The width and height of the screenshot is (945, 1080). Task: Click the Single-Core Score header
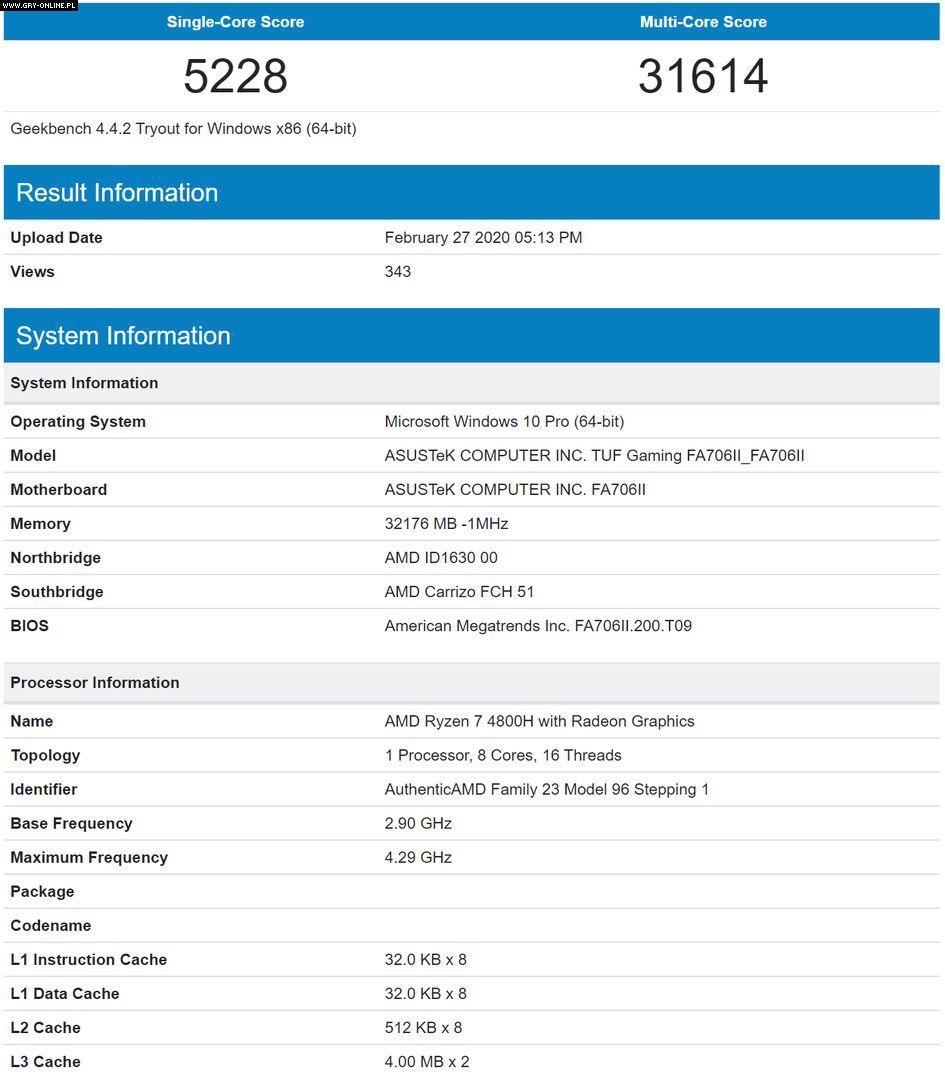(x=235, y=22)
